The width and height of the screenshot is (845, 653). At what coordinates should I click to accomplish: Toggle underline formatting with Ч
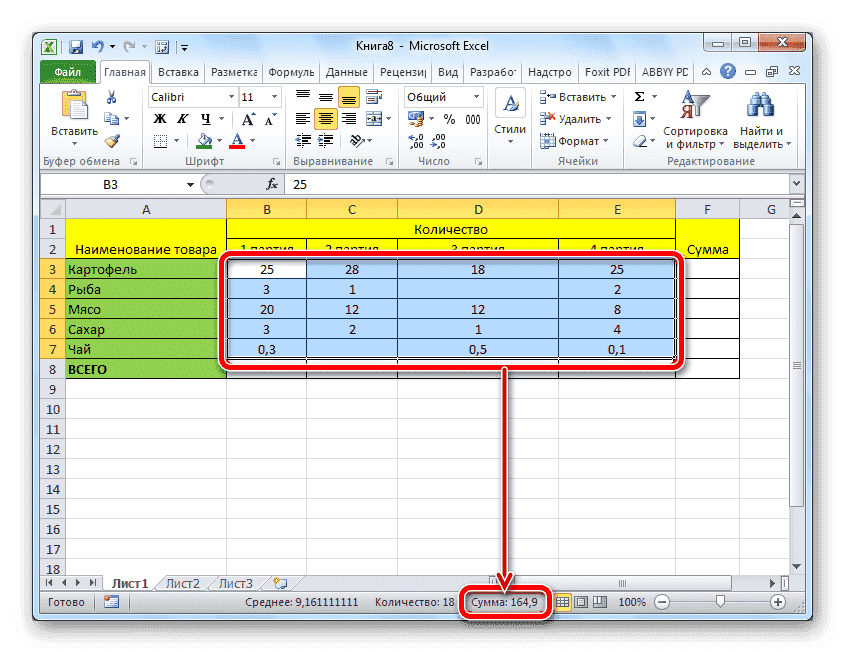[207, 116]
